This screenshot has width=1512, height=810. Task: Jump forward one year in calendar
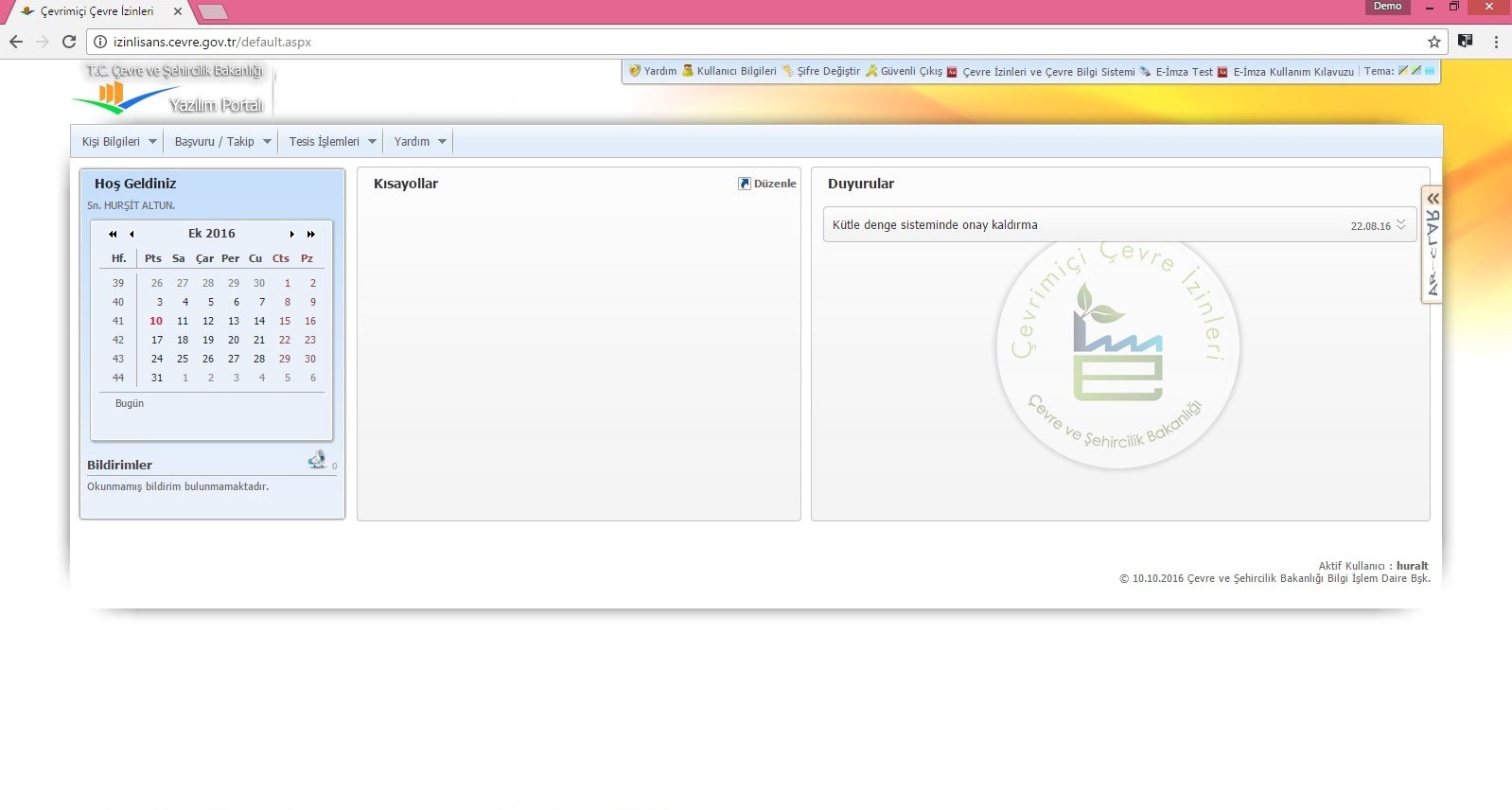(310, 234)
